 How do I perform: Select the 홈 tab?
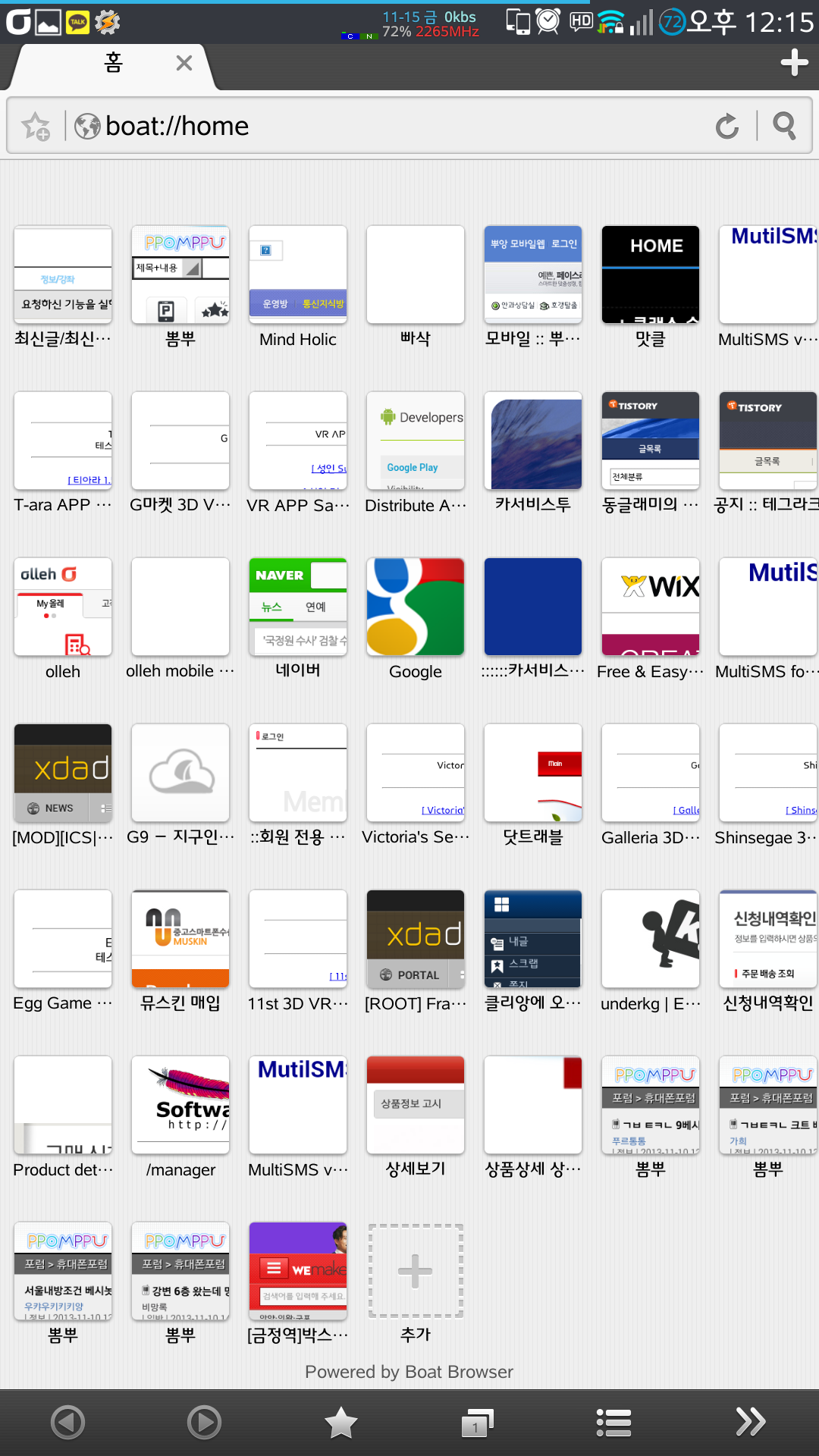113,64
